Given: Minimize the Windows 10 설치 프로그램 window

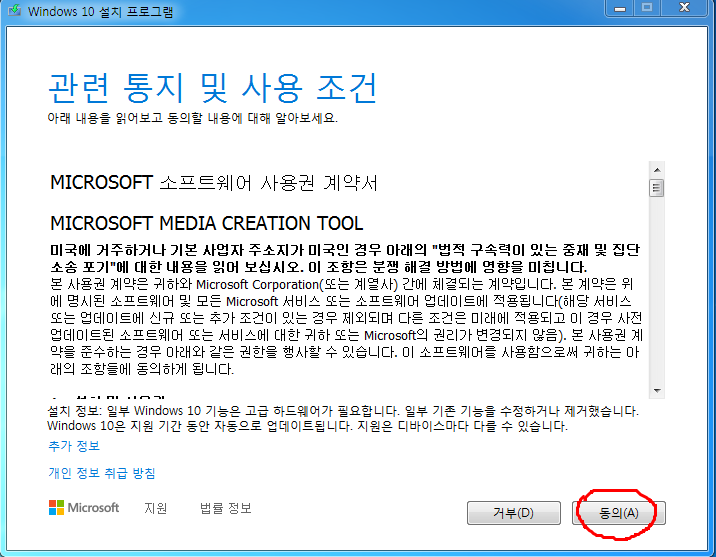Looking at the screenshot, I should point(620,8).
